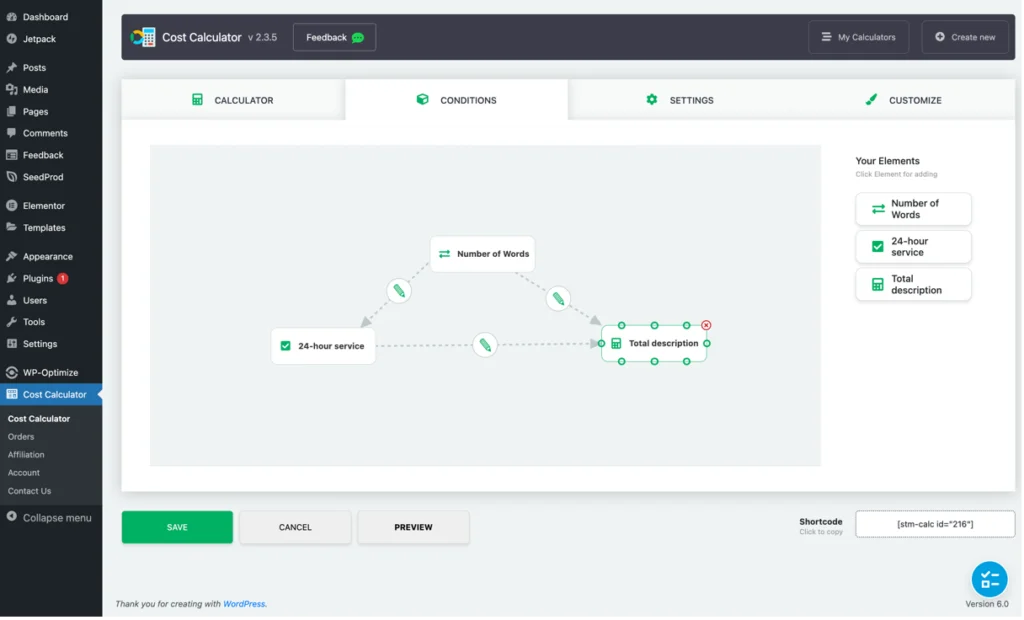Select the Conditions tab
The height and width of the screenshot is (620, 1024).
456,100
